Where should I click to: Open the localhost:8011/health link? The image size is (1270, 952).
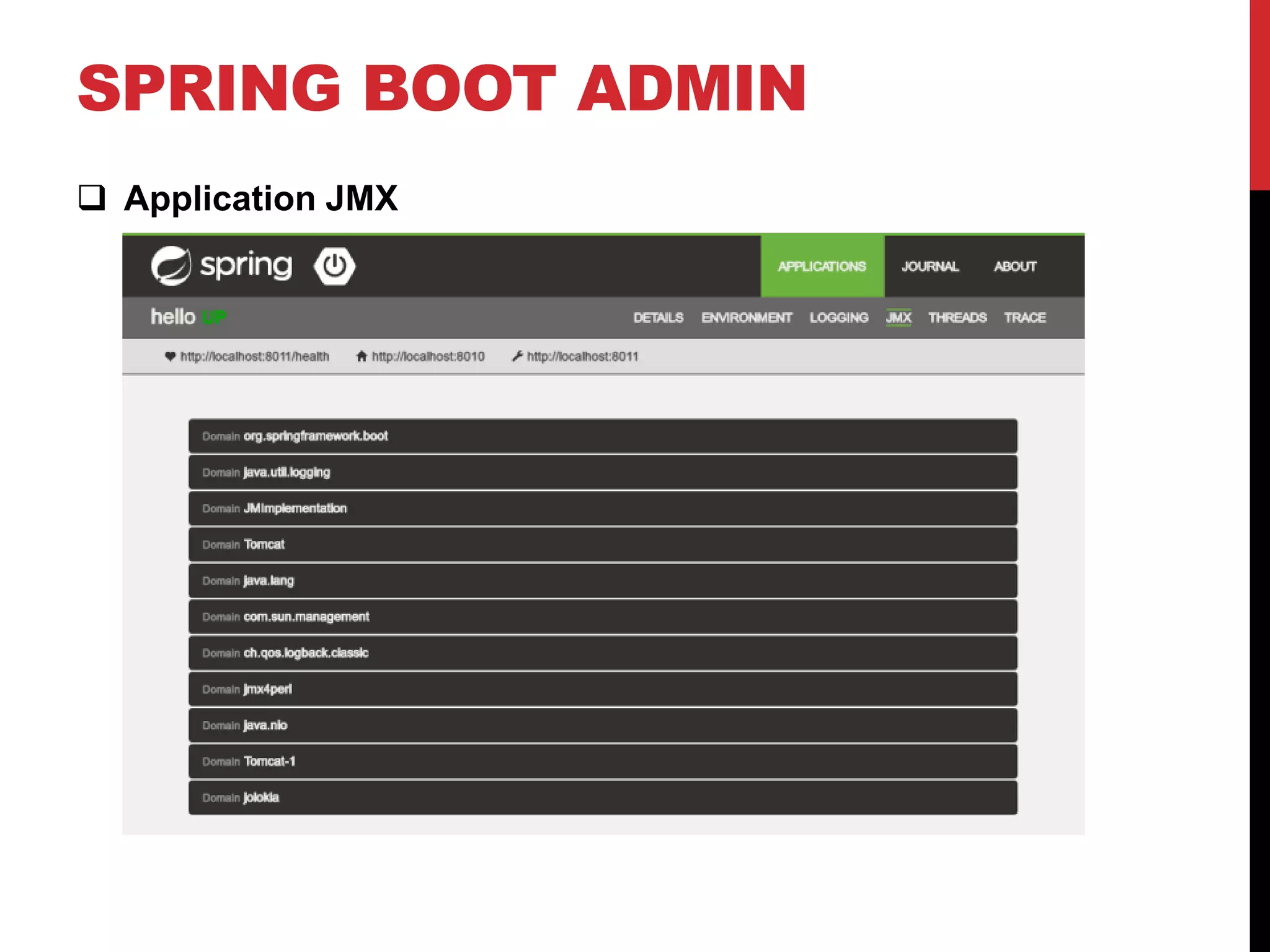pyautogui.click(x=254, y=356)
